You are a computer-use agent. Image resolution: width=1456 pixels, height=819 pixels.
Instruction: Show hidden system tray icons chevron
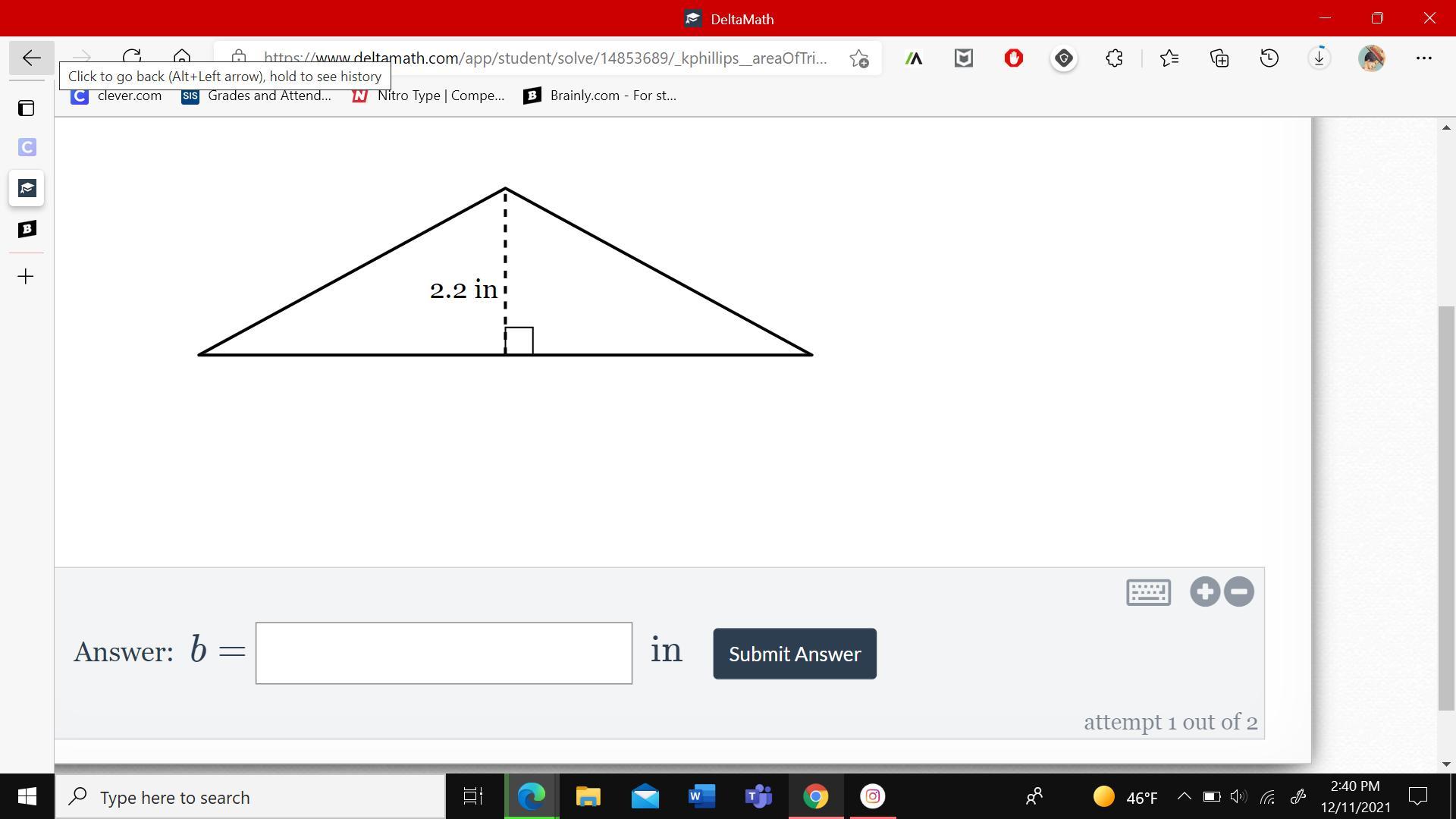coord(1183,796)
